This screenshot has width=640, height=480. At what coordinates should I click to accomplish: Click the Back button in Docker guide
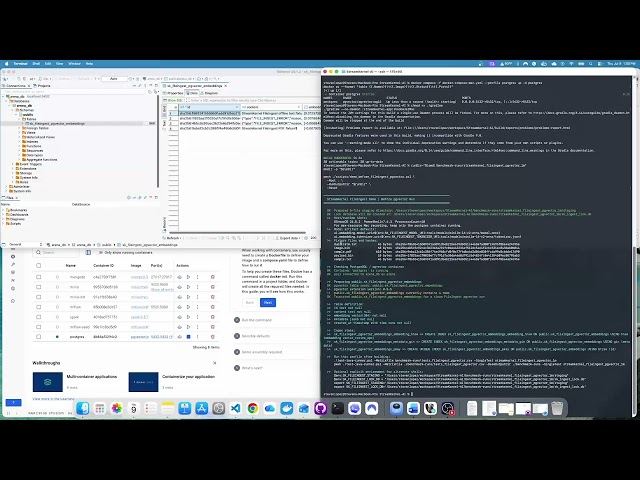[x=249, y=302]
